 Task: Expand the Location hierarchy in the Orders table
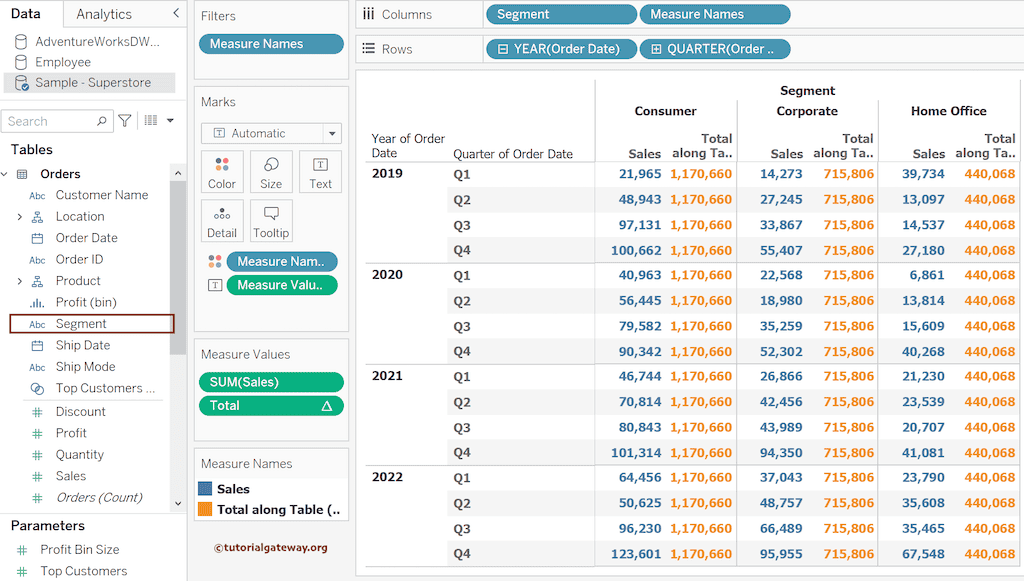click(19, 217)
